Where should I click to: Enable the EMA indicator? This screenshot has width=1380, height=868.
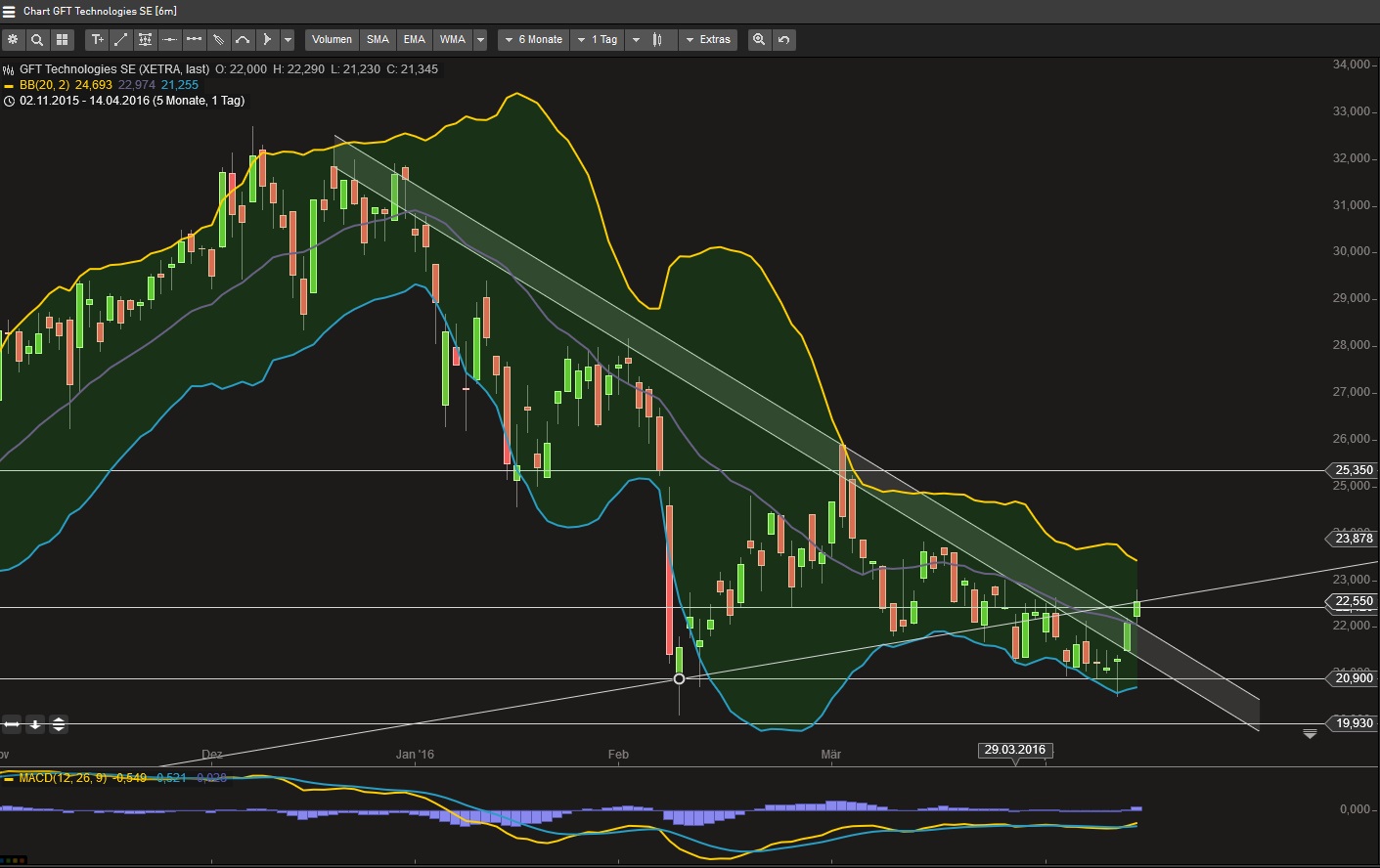click(415, 40)
